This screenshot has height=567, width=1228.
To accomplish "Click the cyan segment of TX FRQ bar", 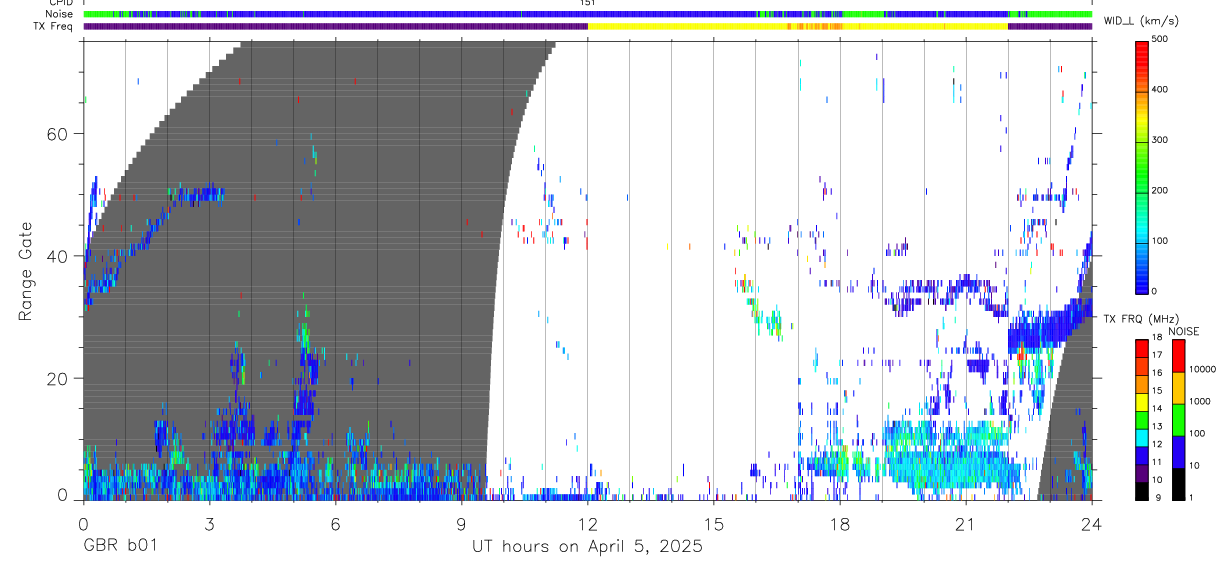I will point(1142,437).
